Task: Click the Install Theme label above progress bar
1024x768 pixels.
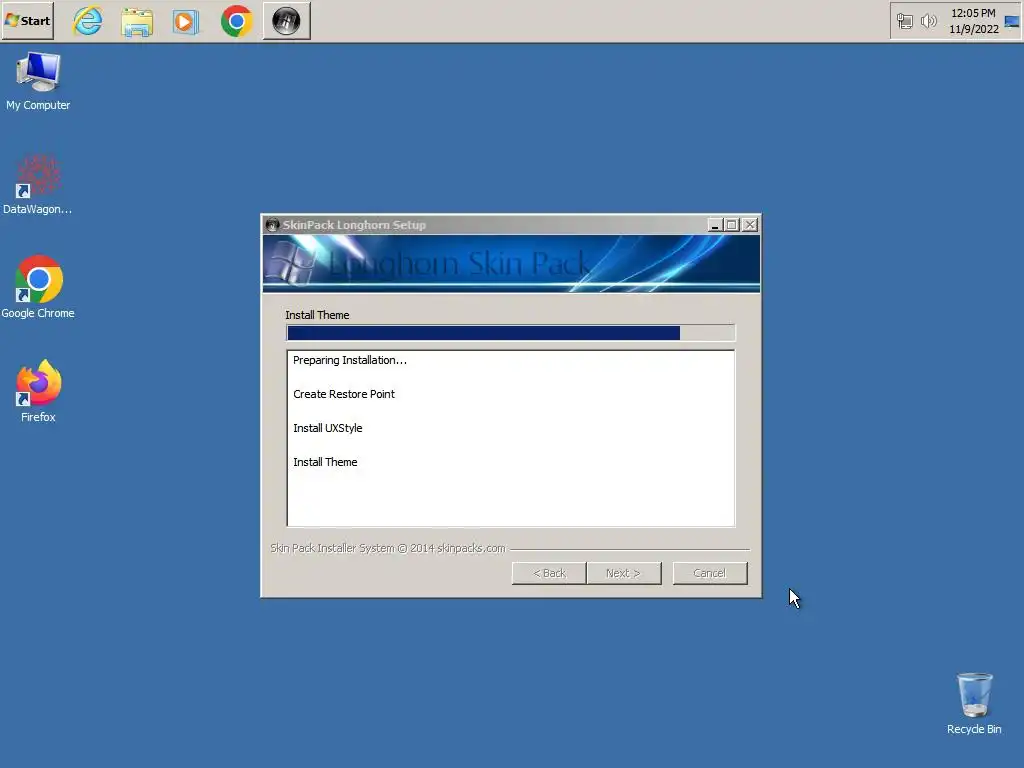Action: 317,315
